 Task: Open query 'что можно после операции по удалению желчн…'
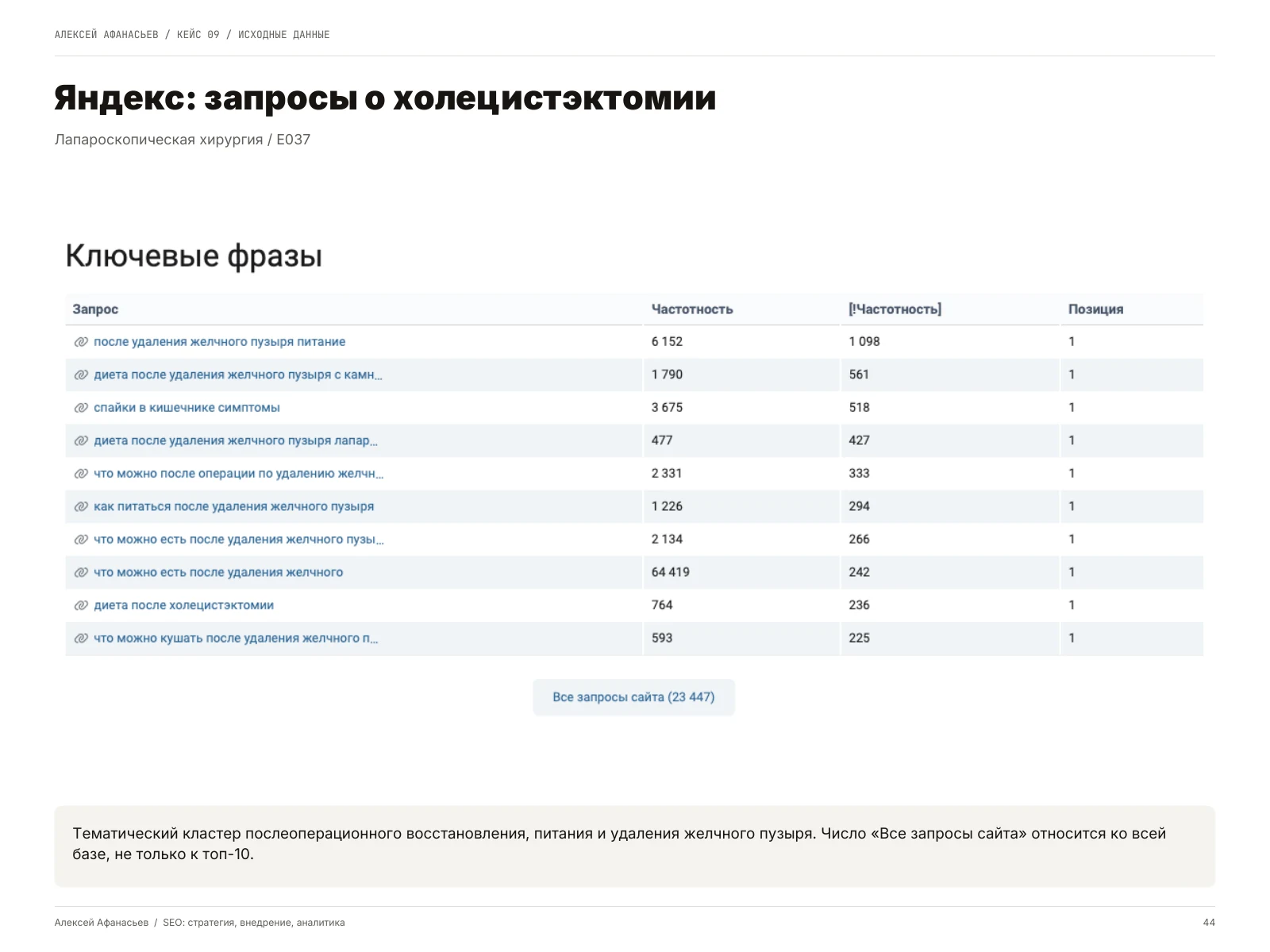pos(239,474)
